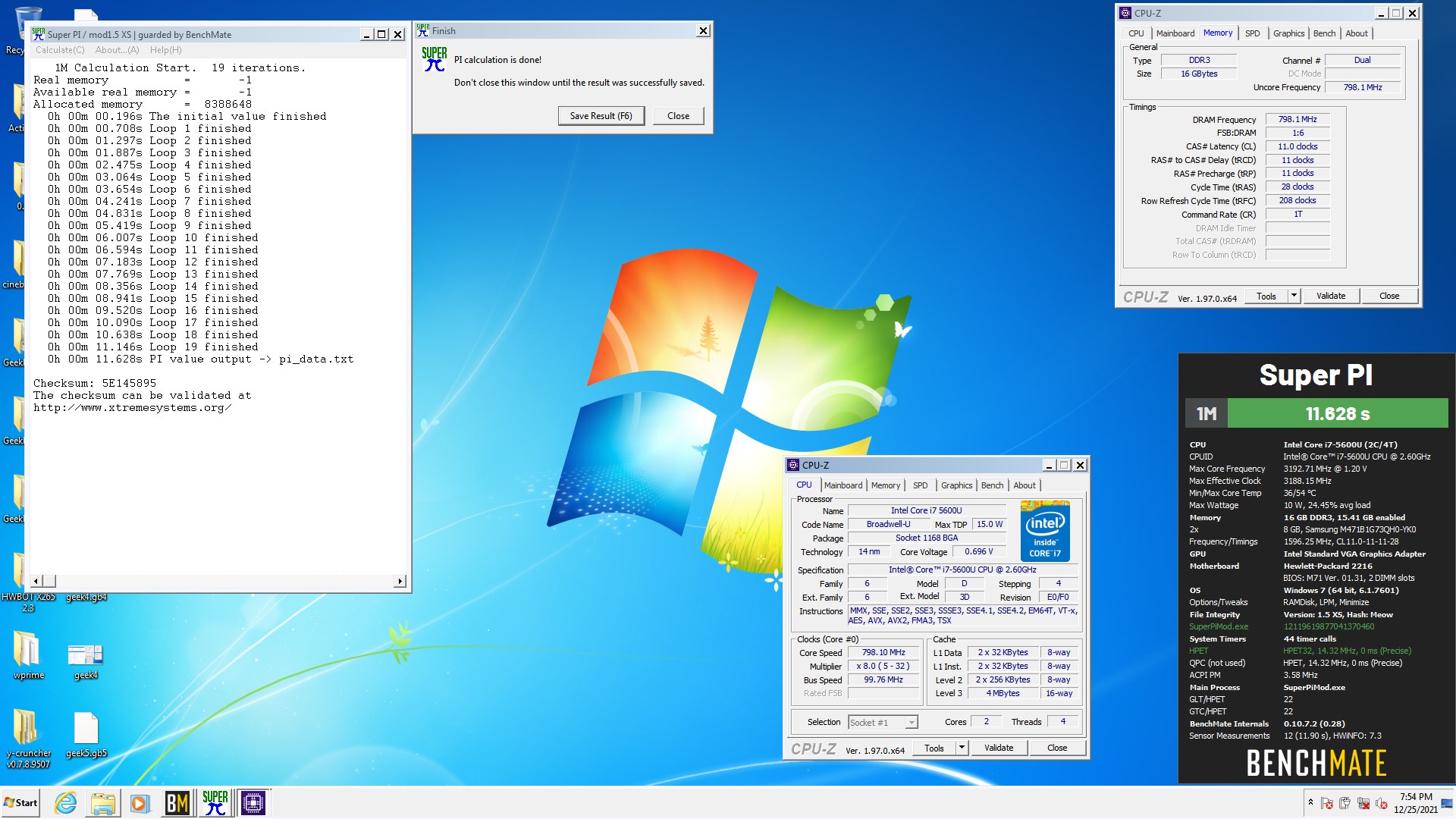This screenshot has width=1456, height=819.
Task: Open Bench tab in upper CPU-Z window
Action: [1324, 33]
